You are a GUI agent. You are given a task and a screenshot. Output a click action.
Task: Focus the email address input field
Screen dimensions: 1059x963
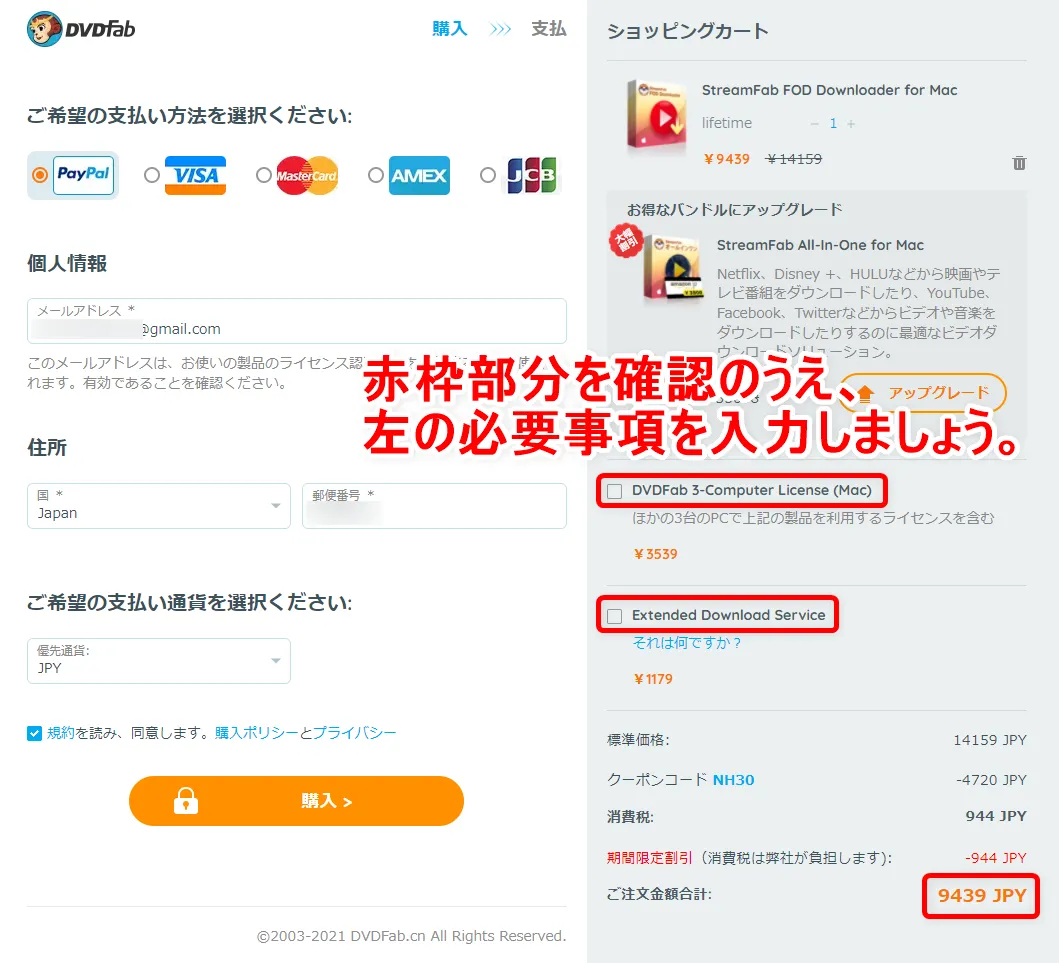[296, 321]
